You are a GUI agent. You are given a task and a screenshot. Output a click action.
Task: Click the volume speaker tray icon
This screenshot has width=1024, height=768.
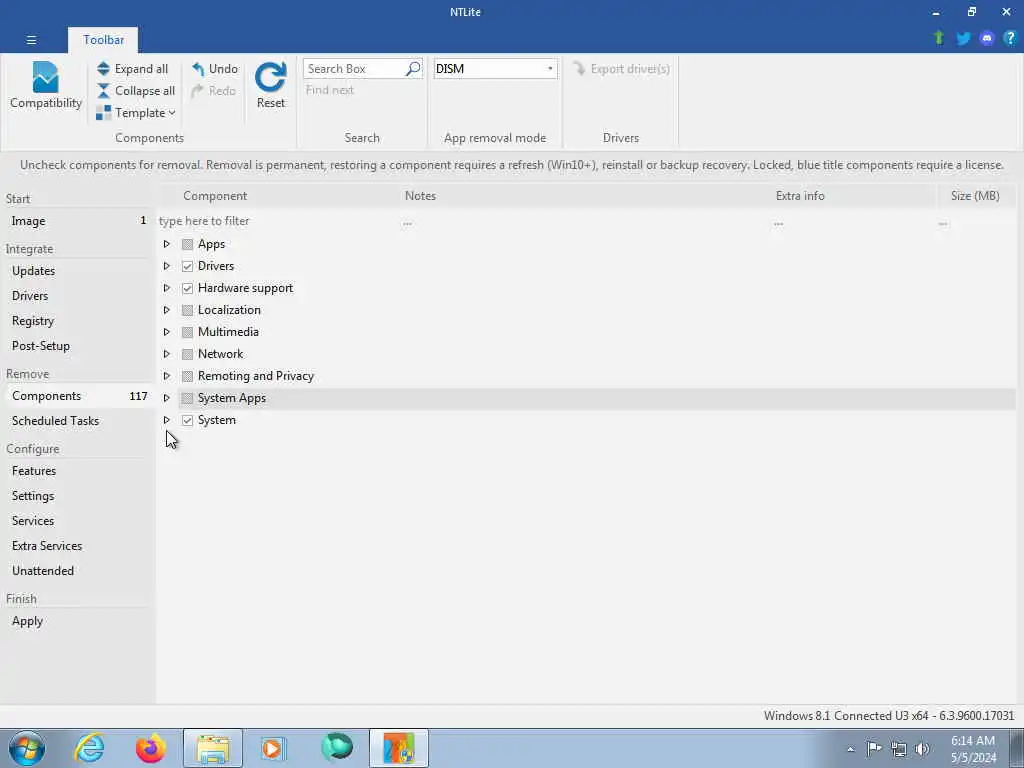(x=921, y=749)
